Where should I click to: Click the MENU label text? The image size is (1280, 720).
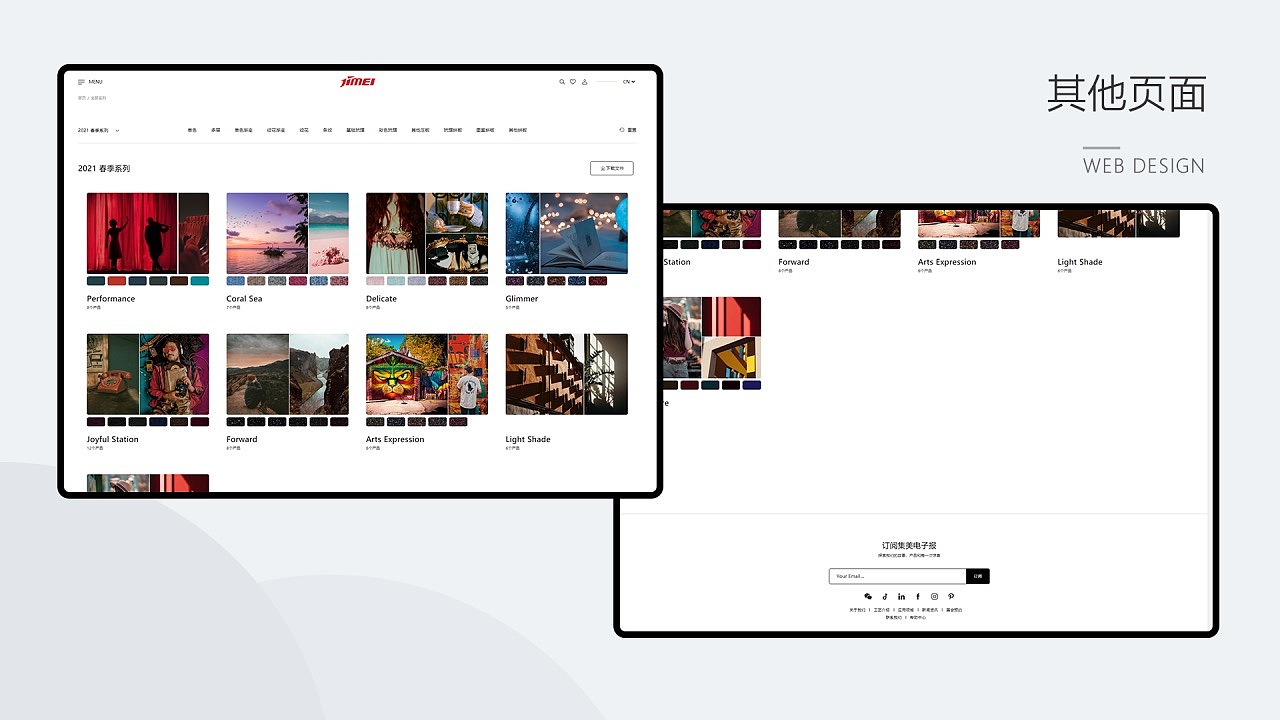[95, 82]
